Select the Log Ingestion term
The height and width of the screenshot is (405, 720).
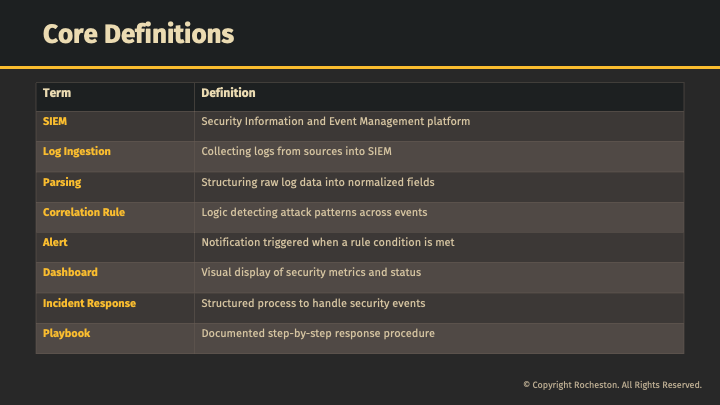(77, 152)
